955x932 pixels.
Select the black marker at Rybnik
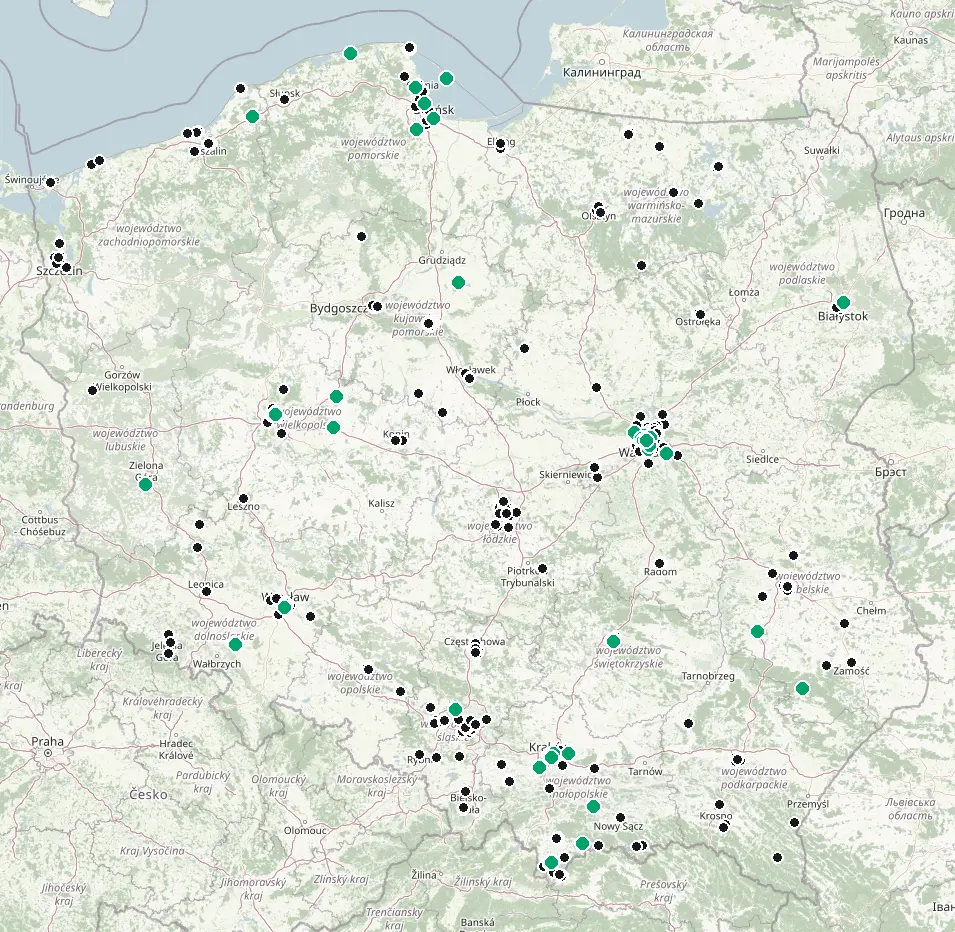click(x=419, y=755)
